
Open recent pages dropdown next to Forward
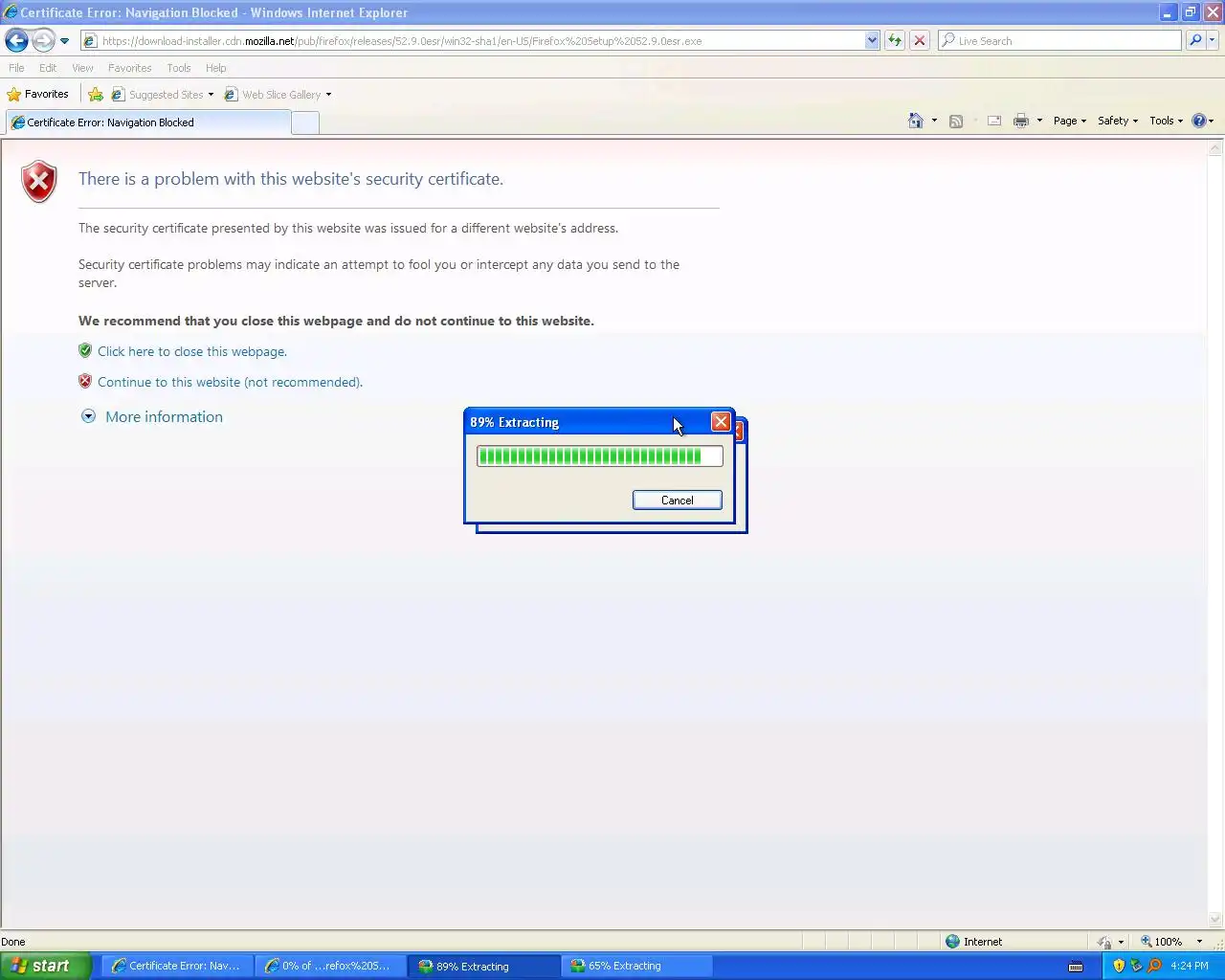point(64,41)
